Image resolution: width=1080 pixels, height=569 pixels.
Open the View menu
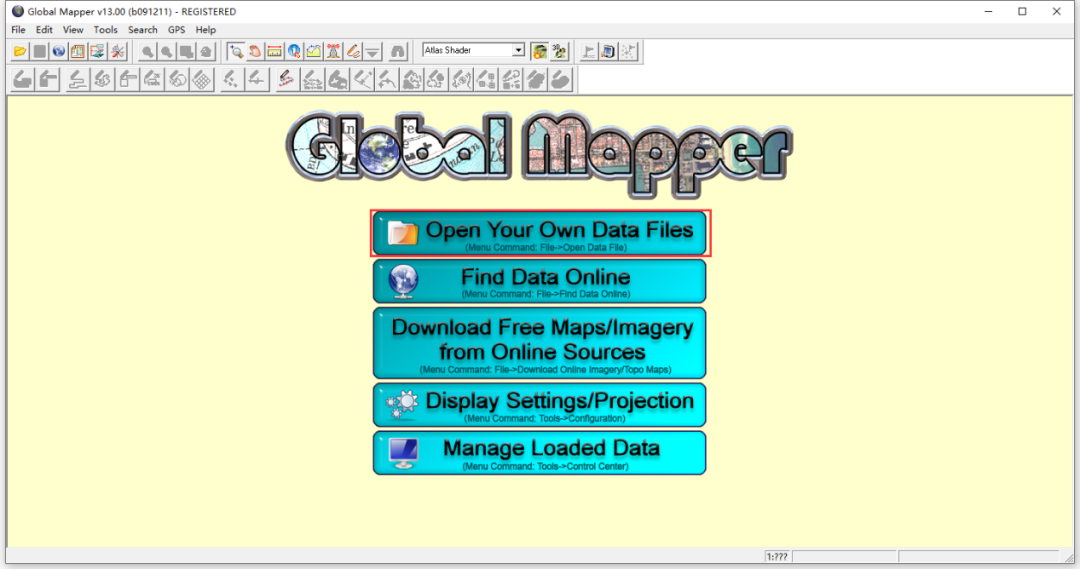coord(73,30)
